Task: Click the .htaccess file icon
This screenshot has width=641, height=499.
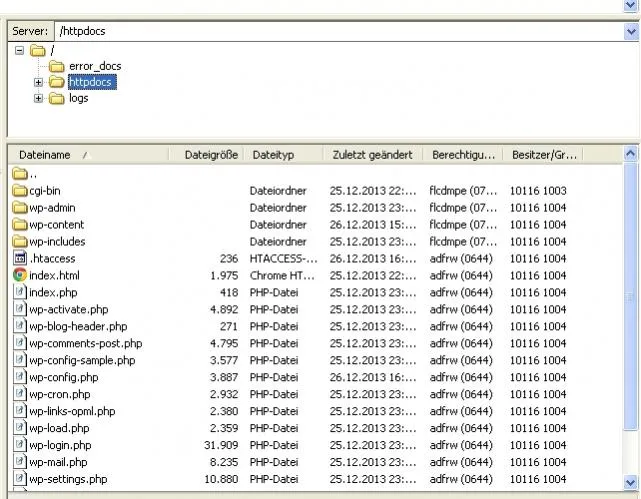Action: 20,258
